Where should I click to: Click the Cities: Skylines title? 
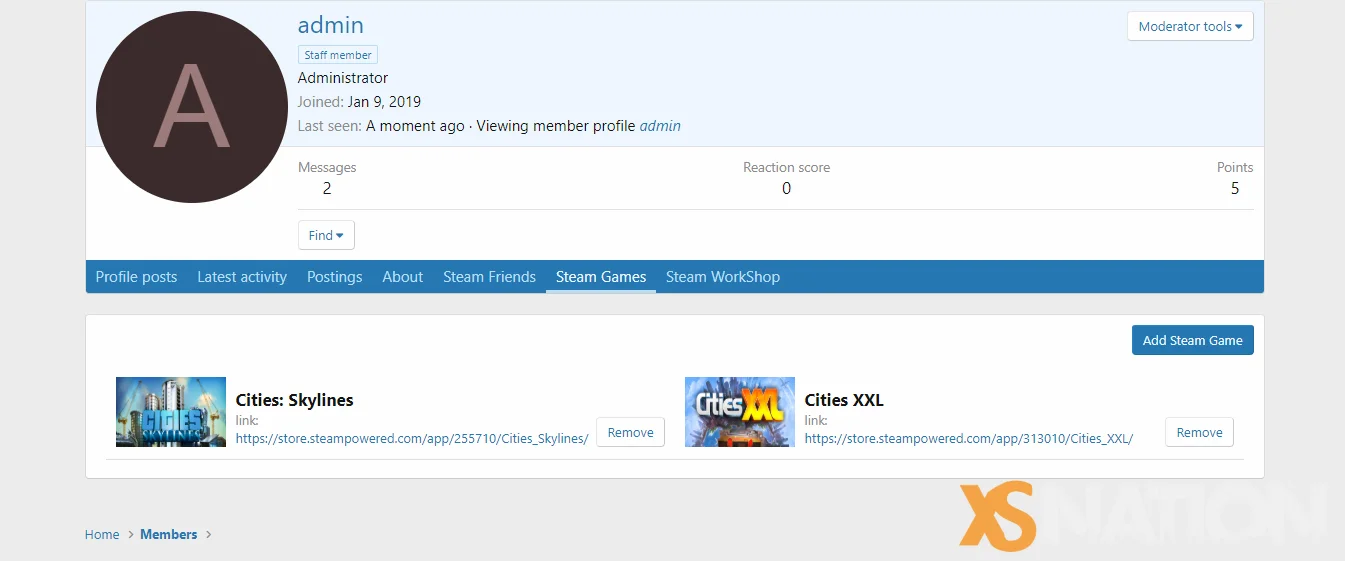coord(295,400)
